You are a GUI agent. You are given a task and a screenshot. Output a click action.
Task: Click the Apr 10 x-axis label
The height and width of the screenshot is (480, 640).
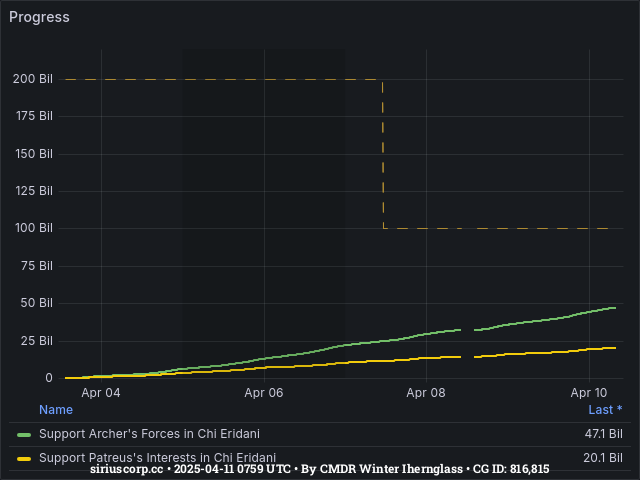(589, 393)
